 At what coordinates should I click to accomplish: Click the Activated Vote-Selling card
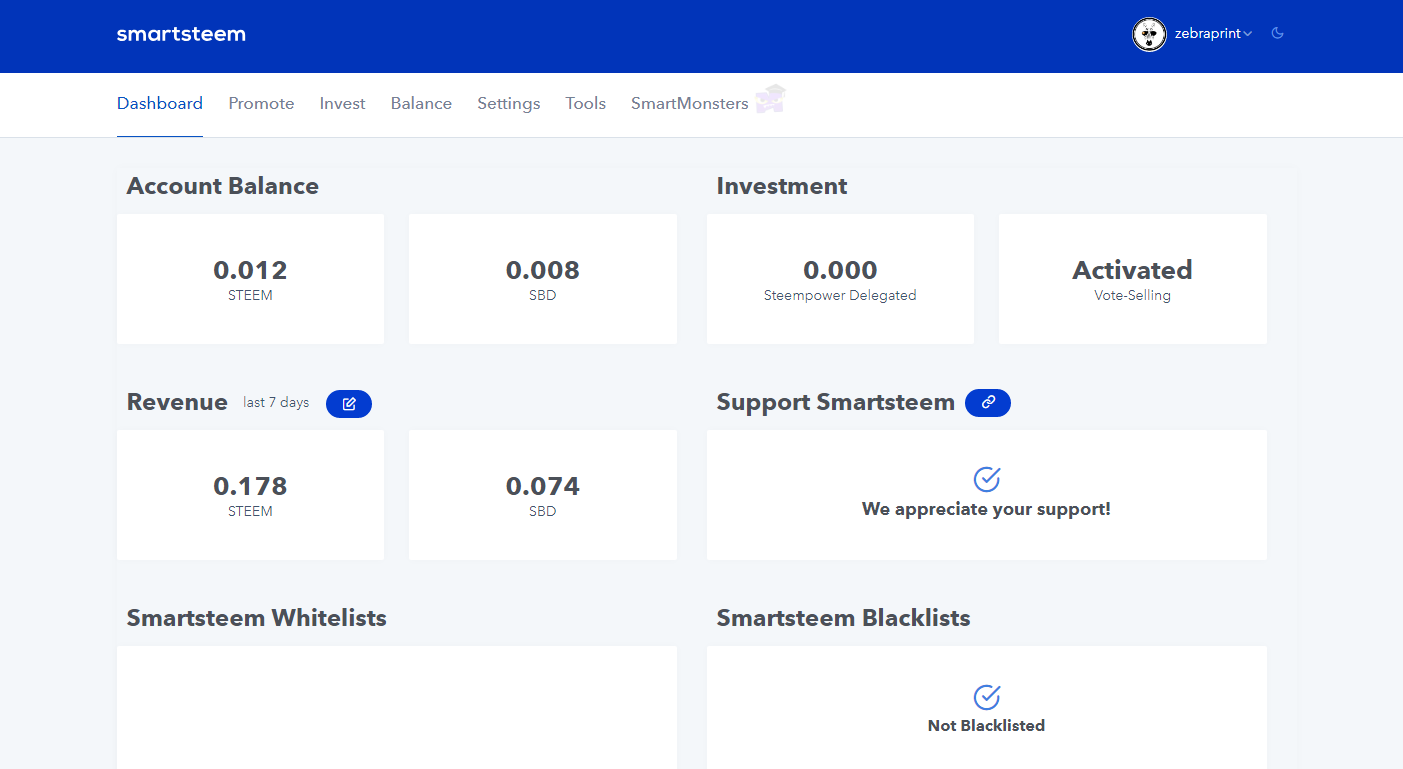(1133, 279)
